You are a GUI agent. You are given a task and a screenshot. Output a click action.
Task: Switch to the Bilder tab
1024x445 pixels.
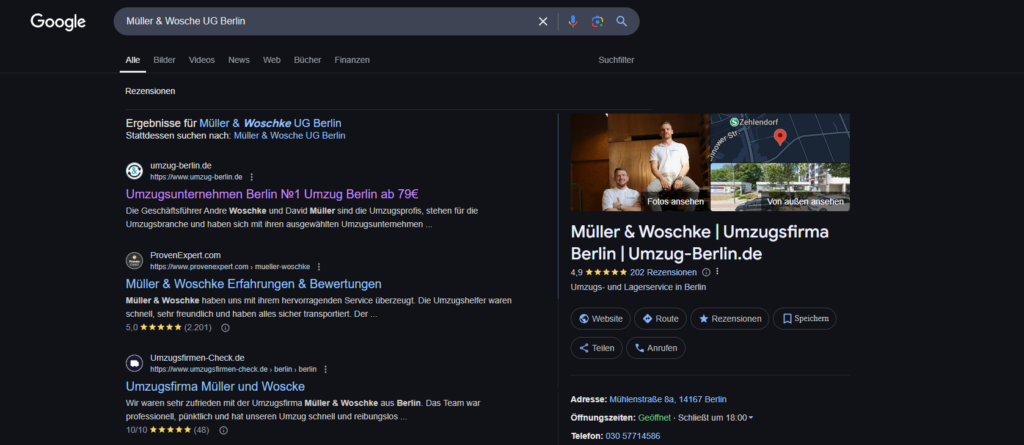click(165, 60)
